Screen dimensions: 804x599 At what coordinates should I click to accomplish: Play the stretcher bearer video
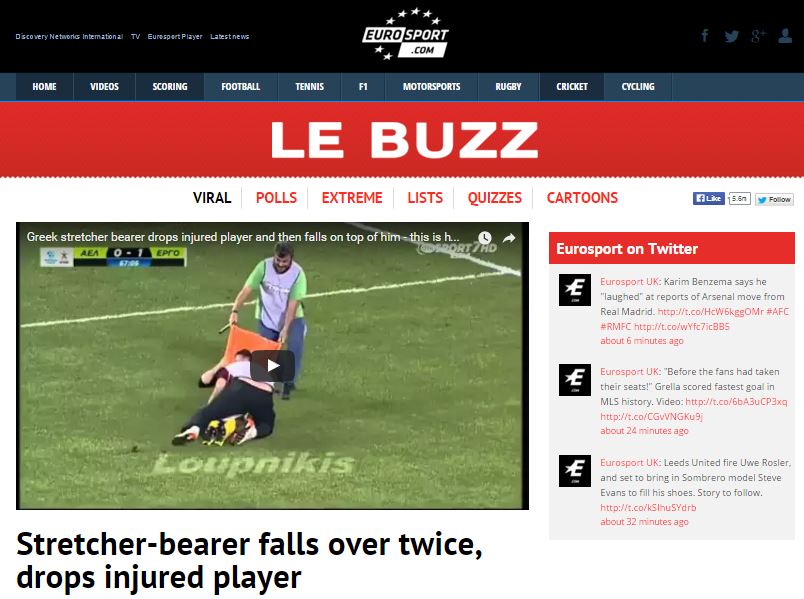tap(273, 366)
